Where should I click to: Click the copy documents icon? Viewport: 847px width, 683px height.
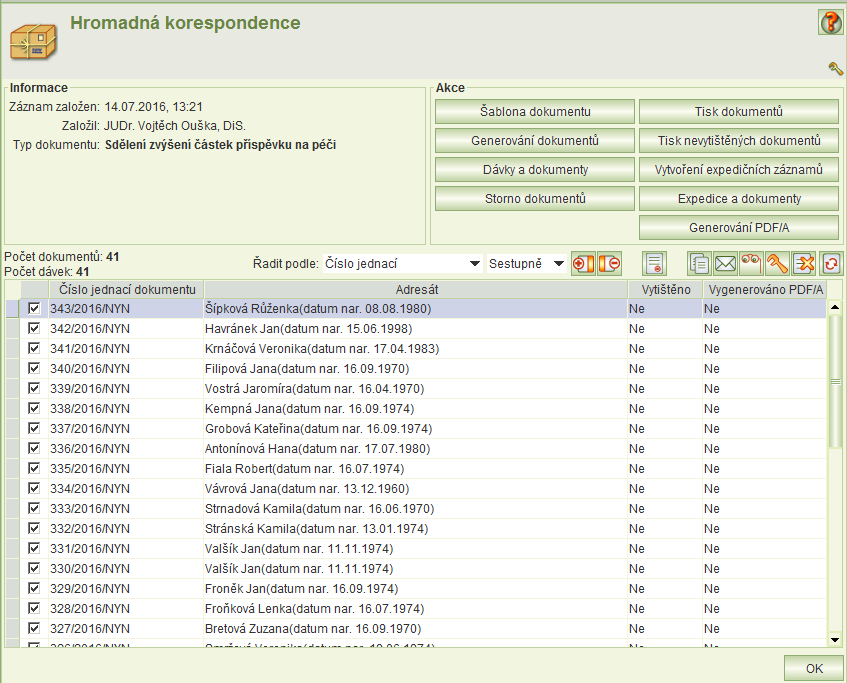(x=700, y=263)
